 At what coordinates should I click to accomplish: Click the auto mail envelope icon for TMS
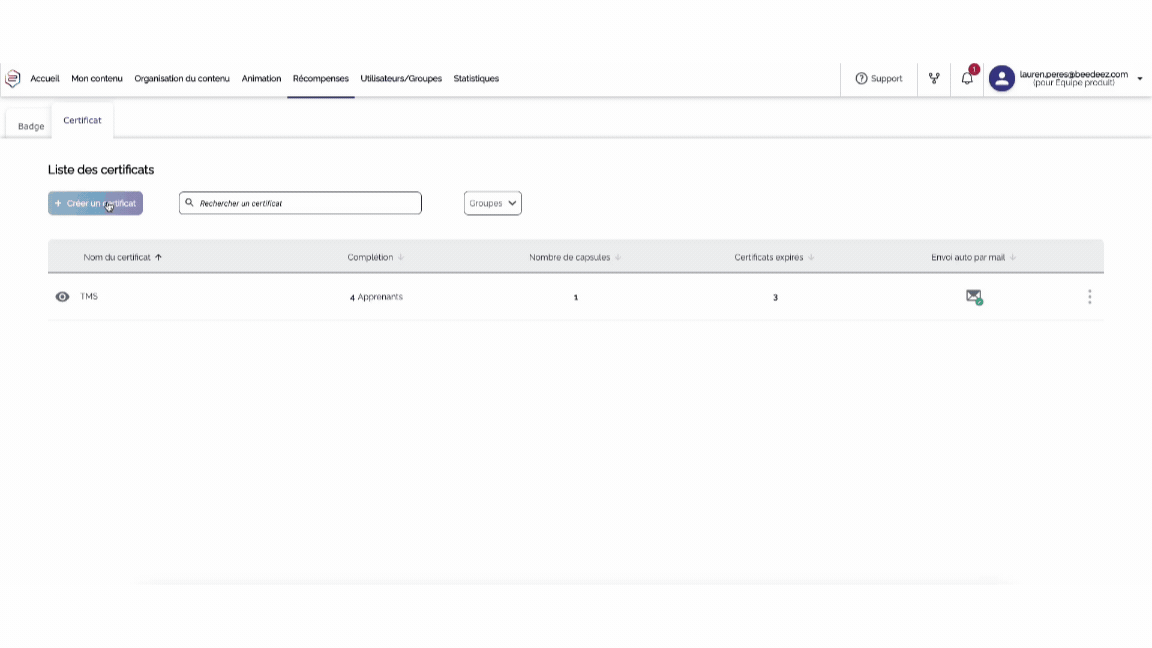[973, 296]
